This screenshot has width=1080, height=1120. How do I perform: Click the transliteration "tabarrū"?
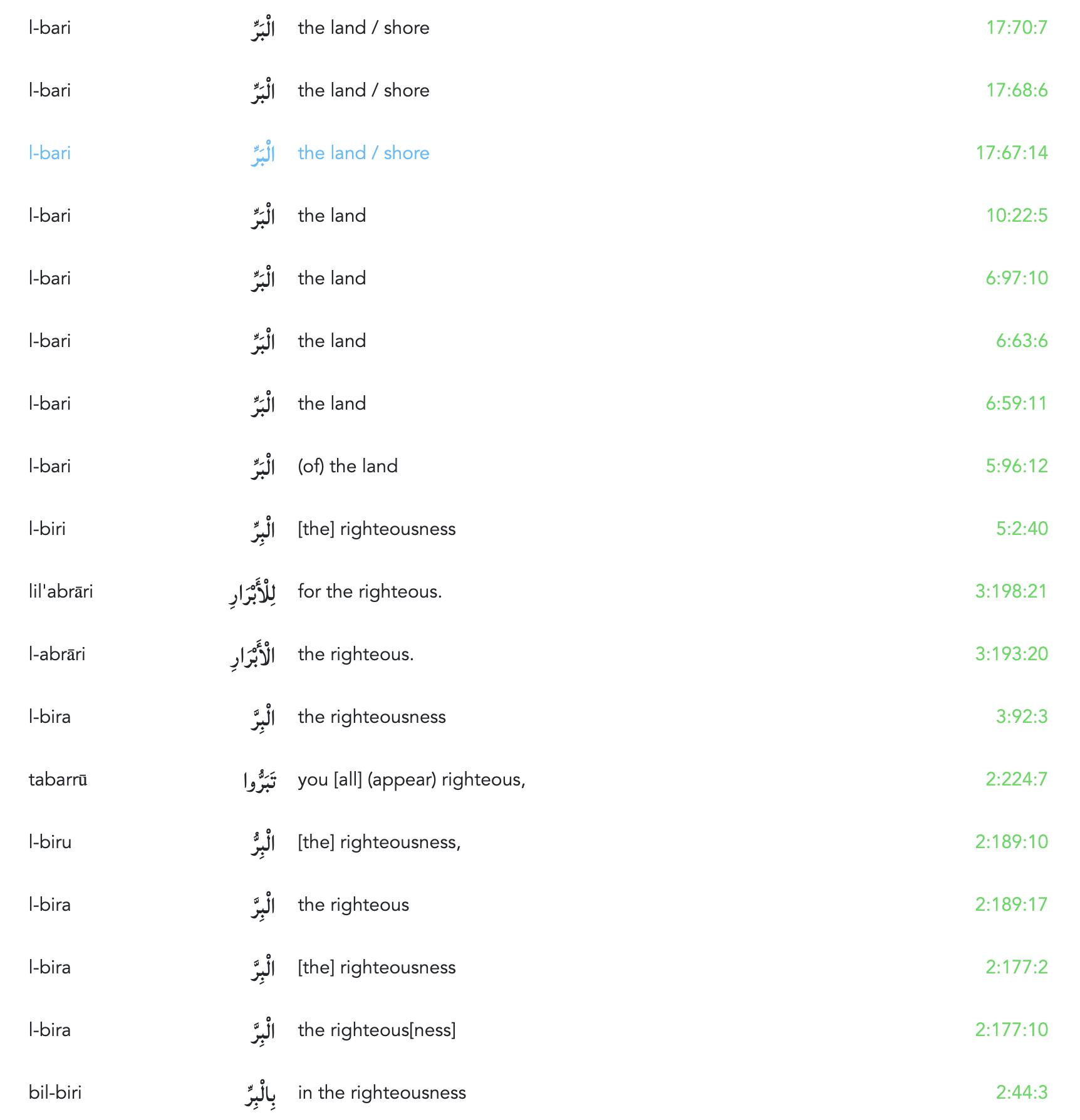58,779
